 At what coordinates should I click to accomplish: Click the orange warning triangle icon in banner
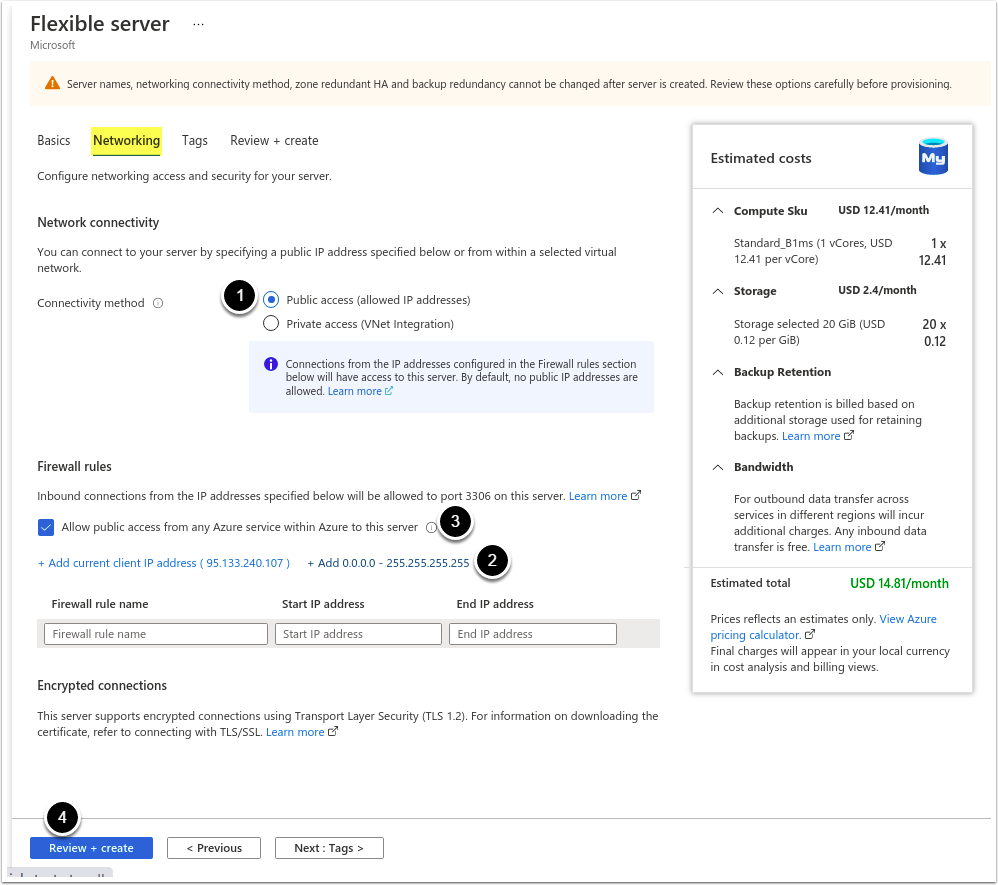click(x=52, y=84)
